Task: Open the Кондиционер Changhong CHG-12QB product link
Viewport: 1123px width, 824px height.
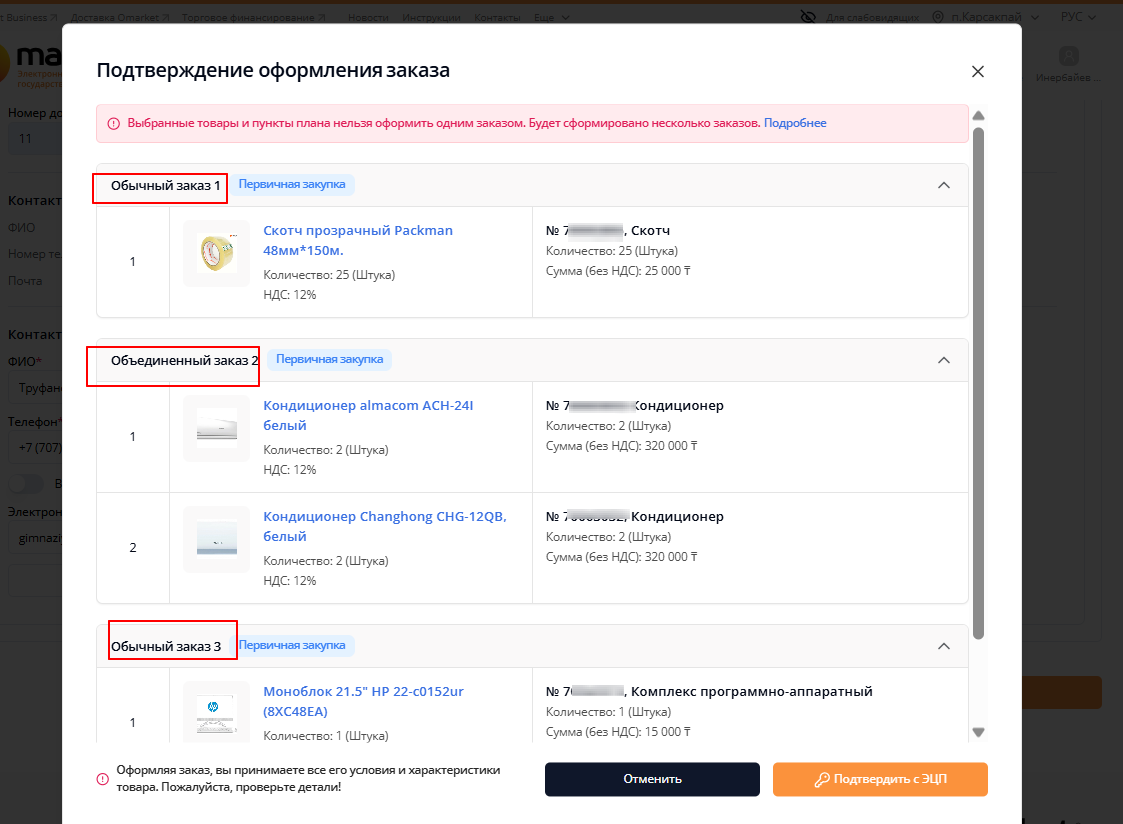Action: [385, 526]
